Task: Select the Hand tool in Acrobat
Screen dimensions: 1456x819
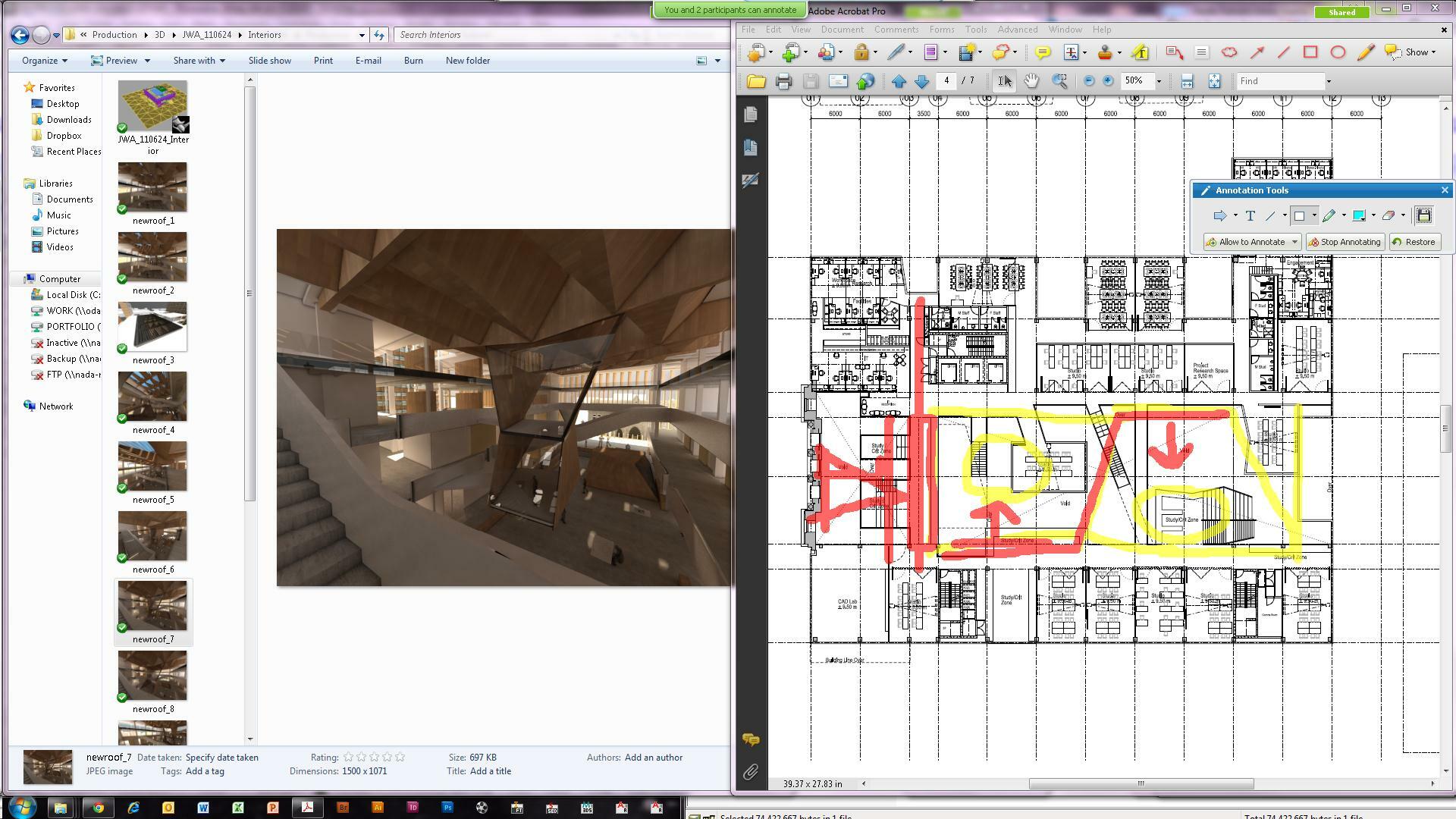Action: (1031, 81)
